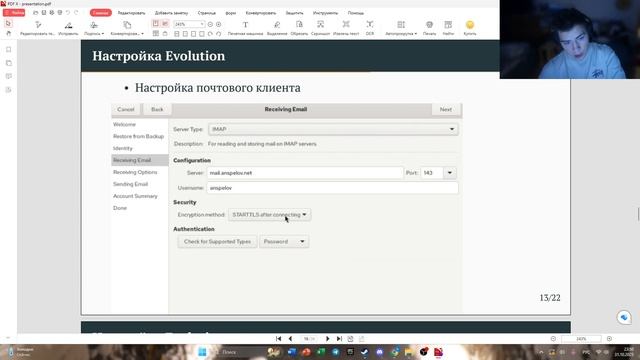
Task: Choose the Выделение highlight tool
Action: 277,28
